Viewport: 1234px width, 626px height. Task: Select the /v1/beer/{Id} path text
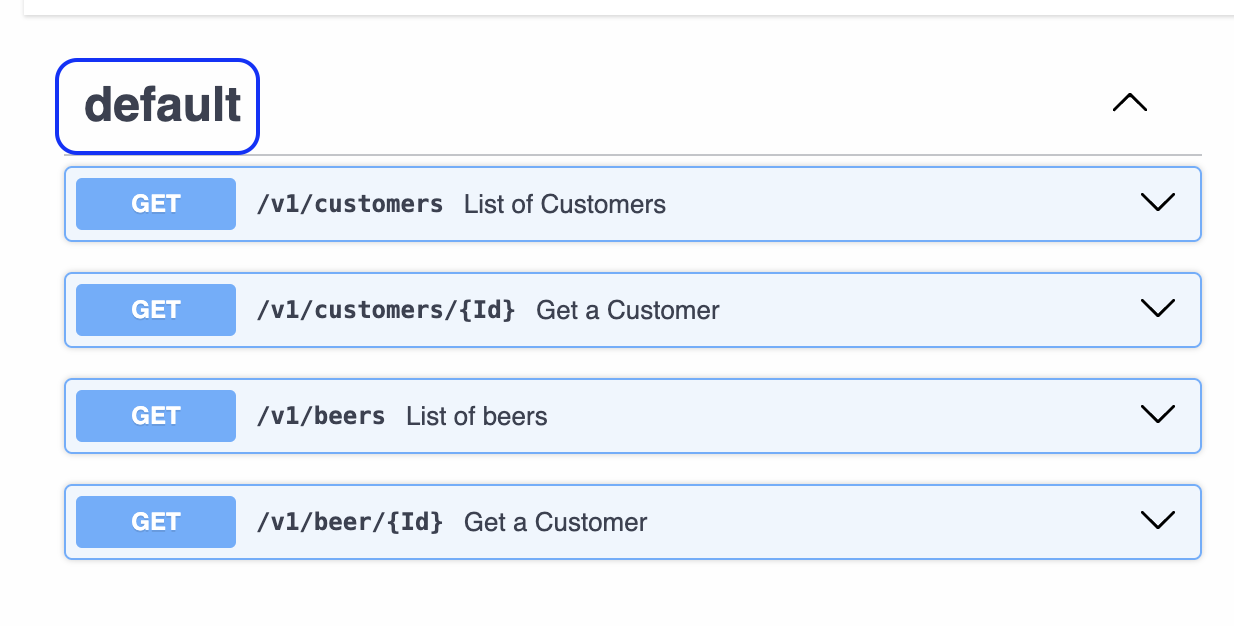349,522
